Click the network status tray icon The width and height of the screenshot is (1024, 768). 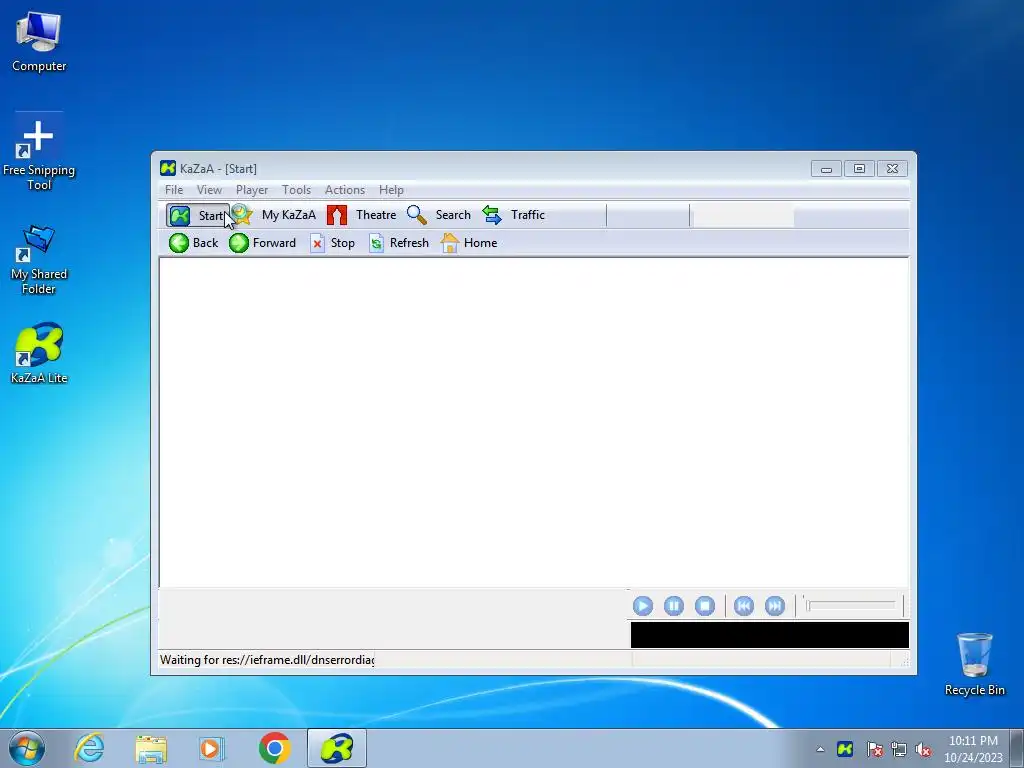point(899,749)
